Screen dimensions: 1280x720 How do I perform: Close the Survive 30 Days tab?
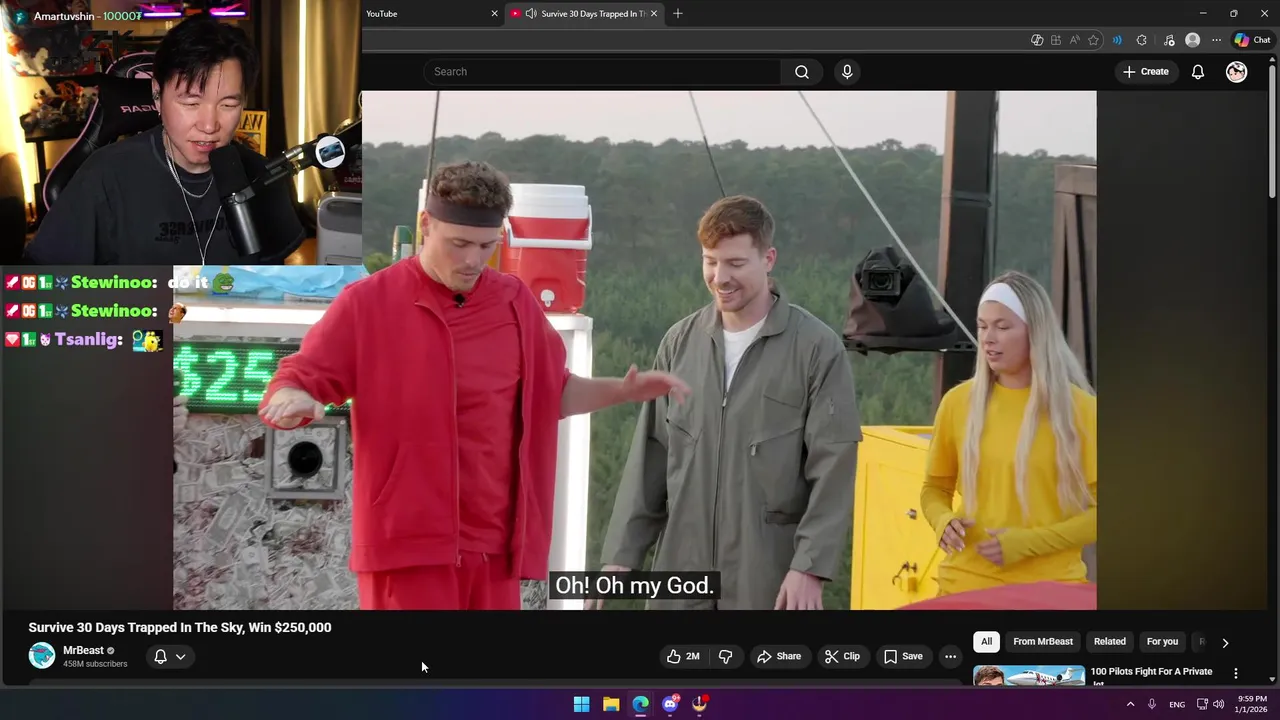coord(654,14)
